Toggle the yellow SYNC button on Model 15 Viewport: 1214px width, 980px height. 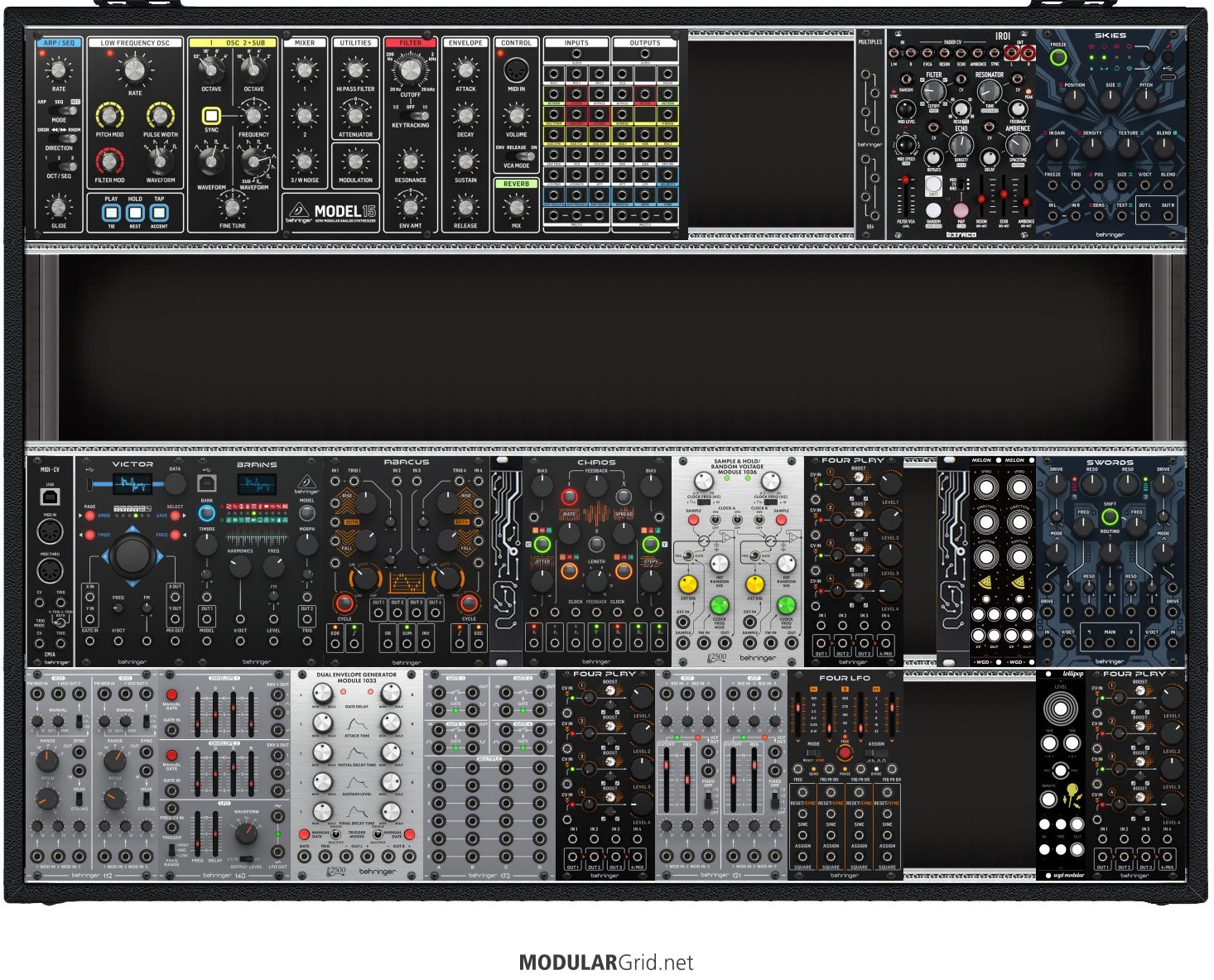pyautogui.click(x=211, y=116)
